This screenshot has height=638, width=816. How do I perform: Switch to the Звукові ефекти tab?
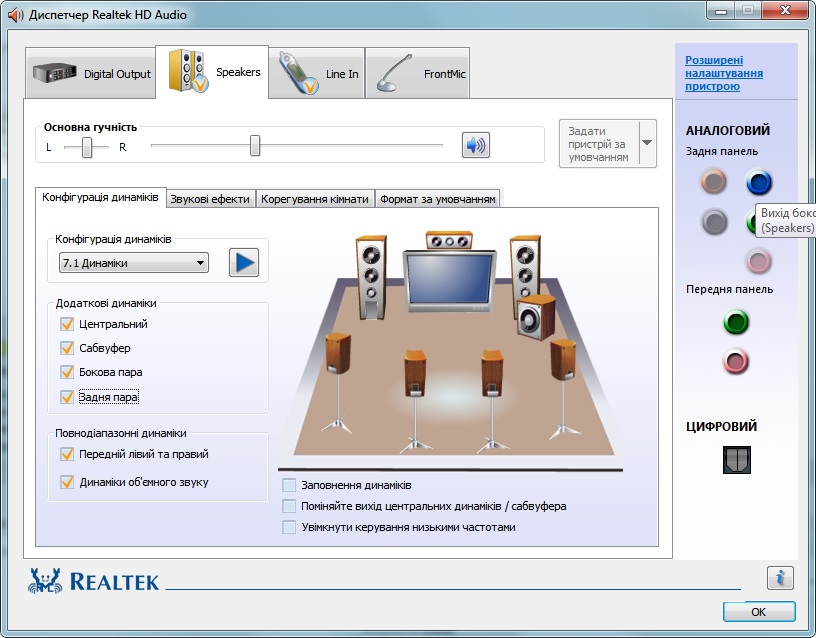click(210, 199)
